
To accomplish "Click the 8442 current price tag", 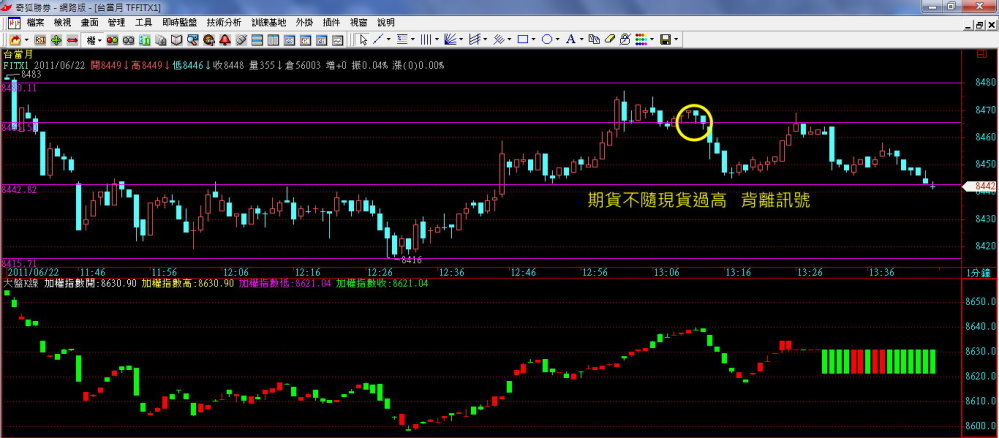I will (x=982, y=186).
